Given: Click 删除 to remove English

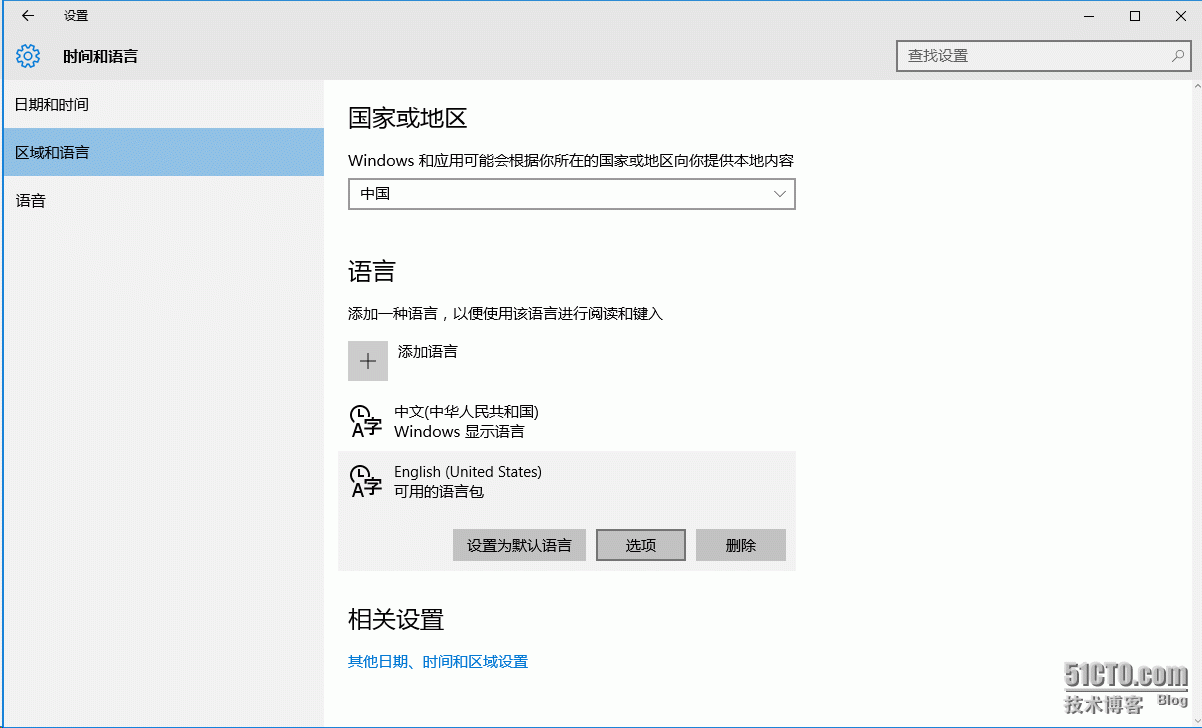Looking at the screenshot, I should tap(741, 545).
